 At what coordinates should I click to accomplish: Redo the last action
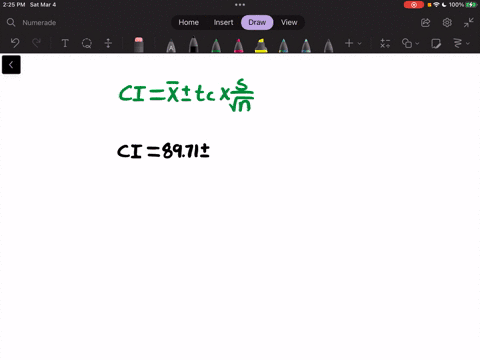[36, 43]
